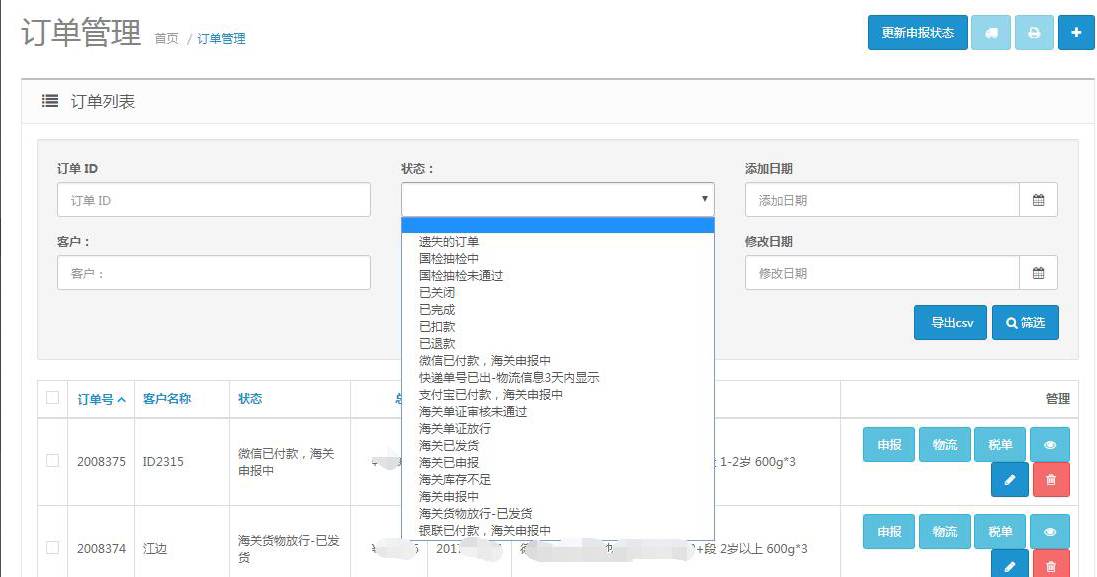The width and height of the screenshot is (1097, 577).
Task: Choose 已扣款 from status list
Action: (x=437, y=327)
